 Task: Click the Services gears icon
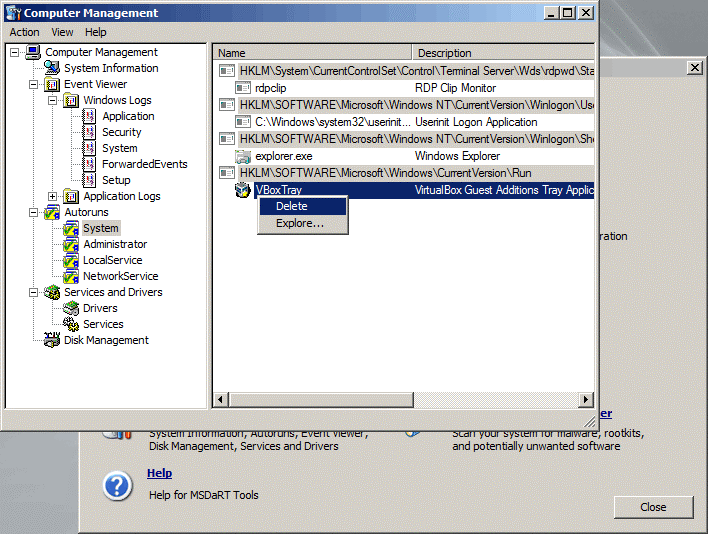point(71,324)
